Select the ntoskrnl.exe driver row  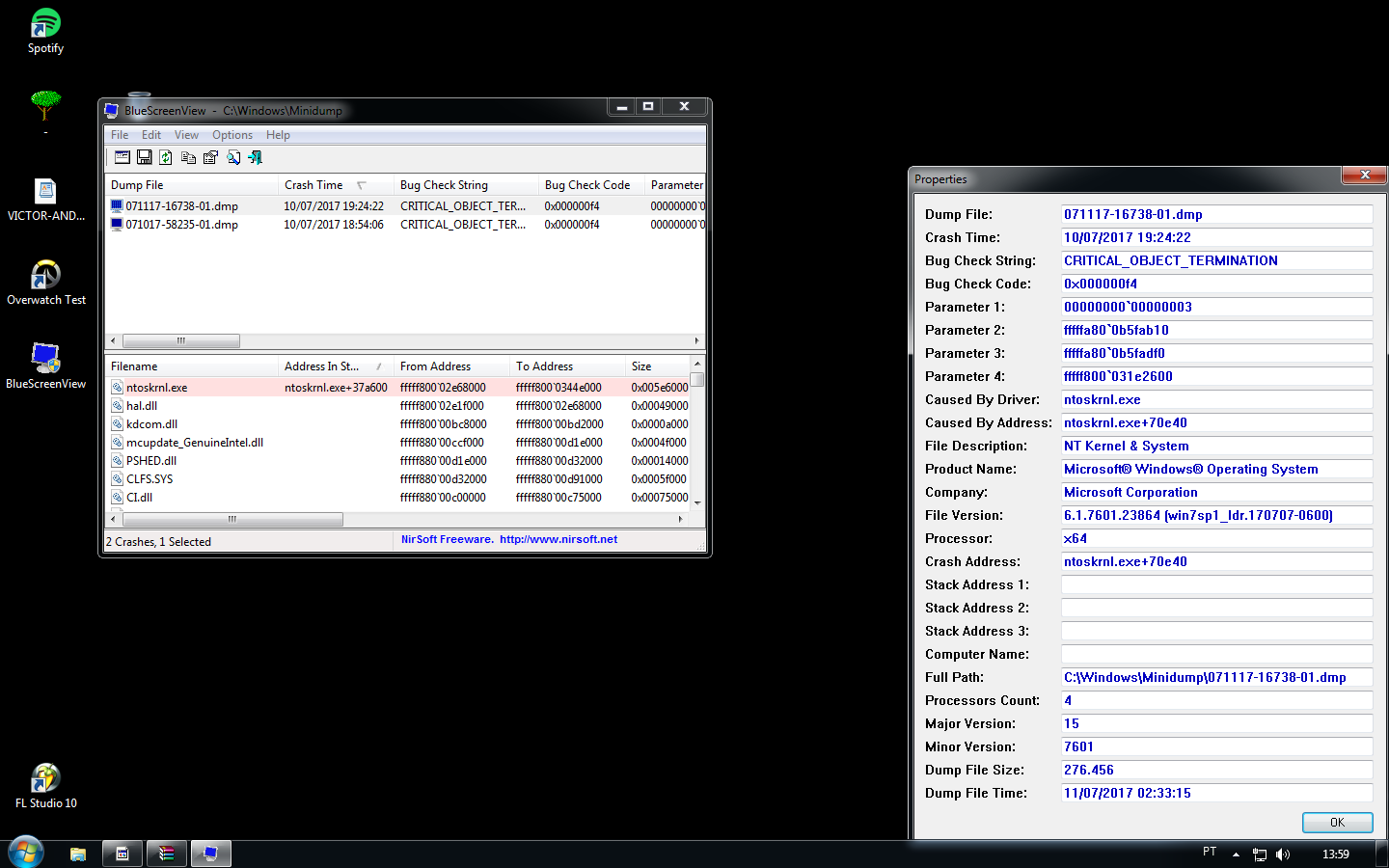[398, 387]
